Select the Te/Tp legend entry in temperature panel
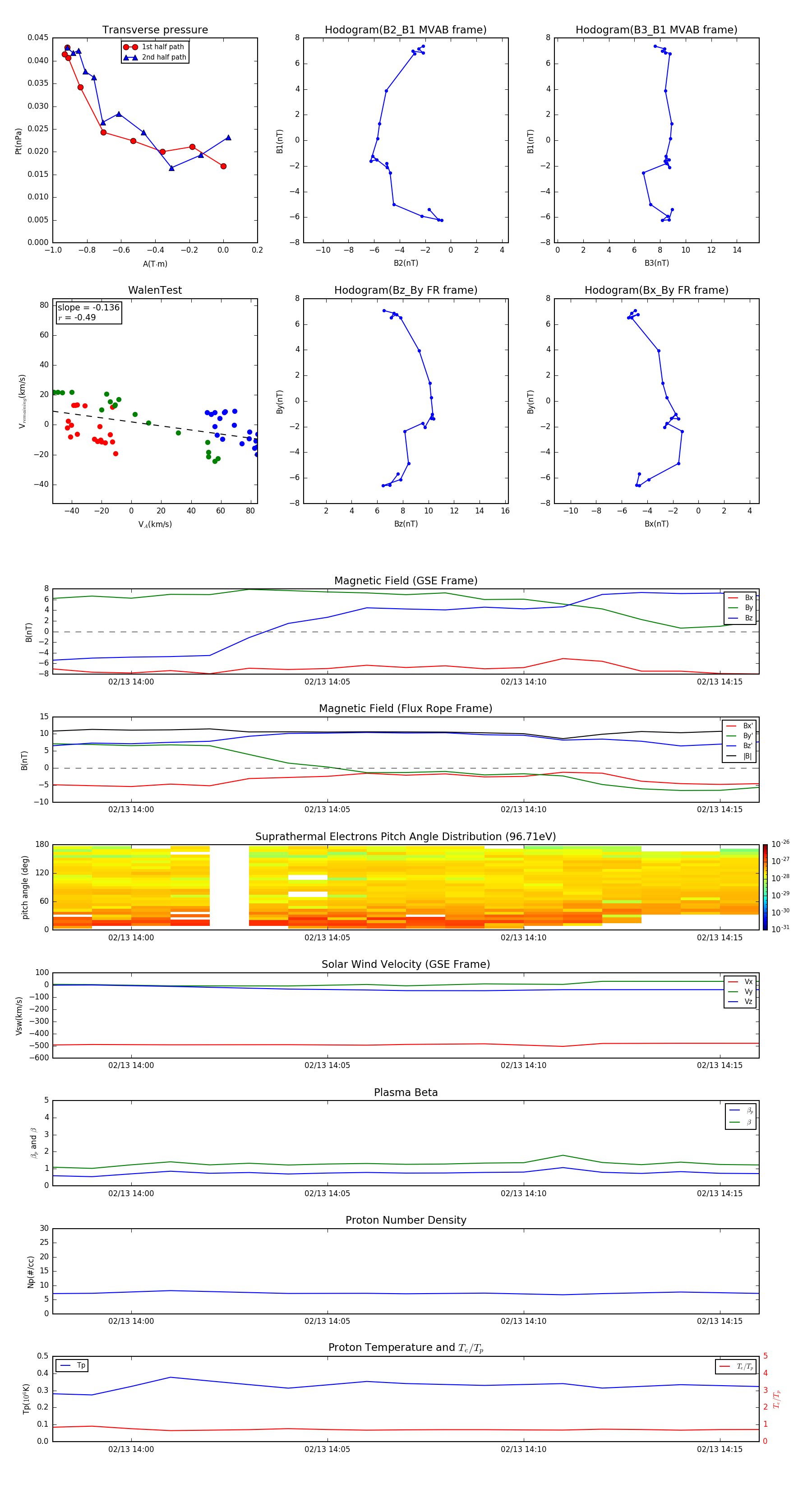 [x=736, y=1366]
